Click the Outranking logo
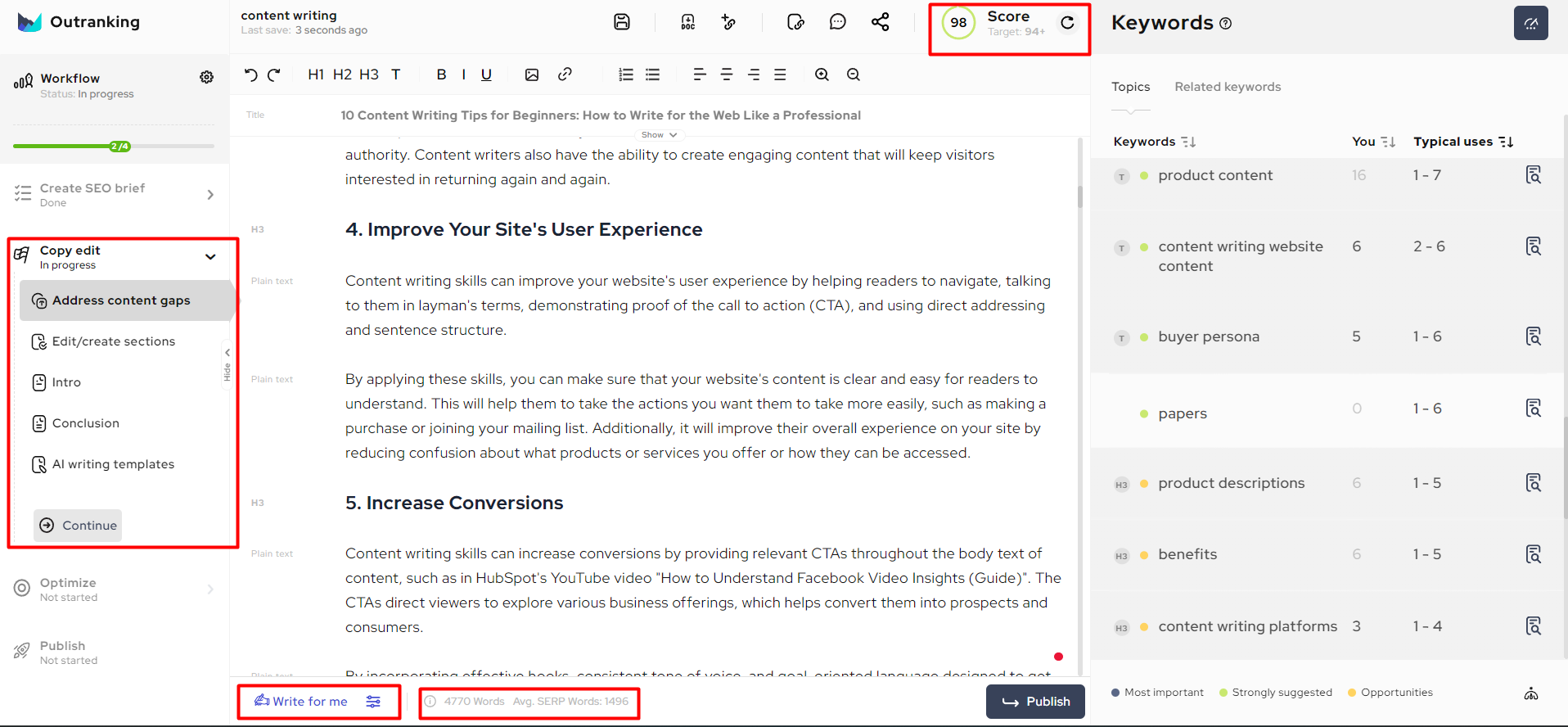 [79, 22]
